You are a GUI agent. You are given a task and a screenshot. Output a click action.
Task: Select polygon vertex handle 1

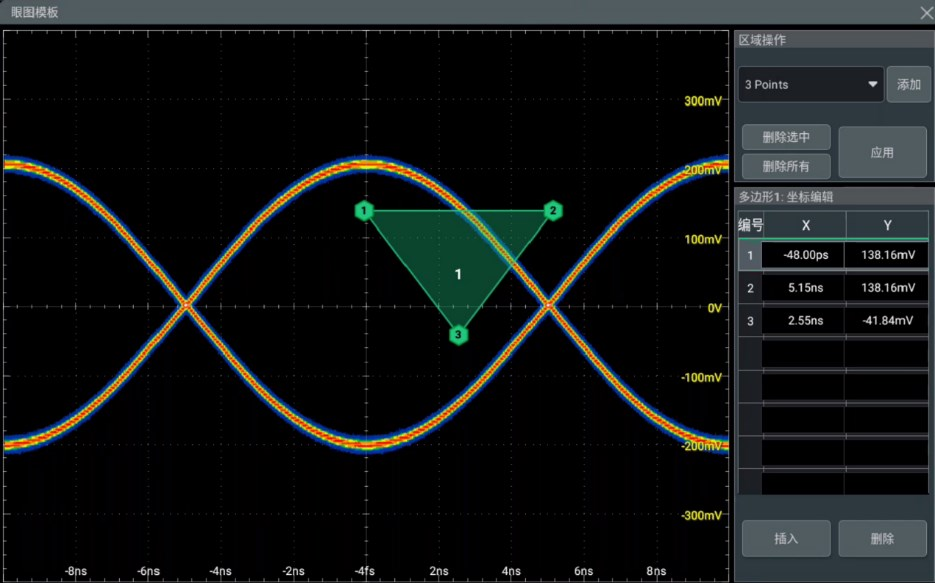point(364,210)
